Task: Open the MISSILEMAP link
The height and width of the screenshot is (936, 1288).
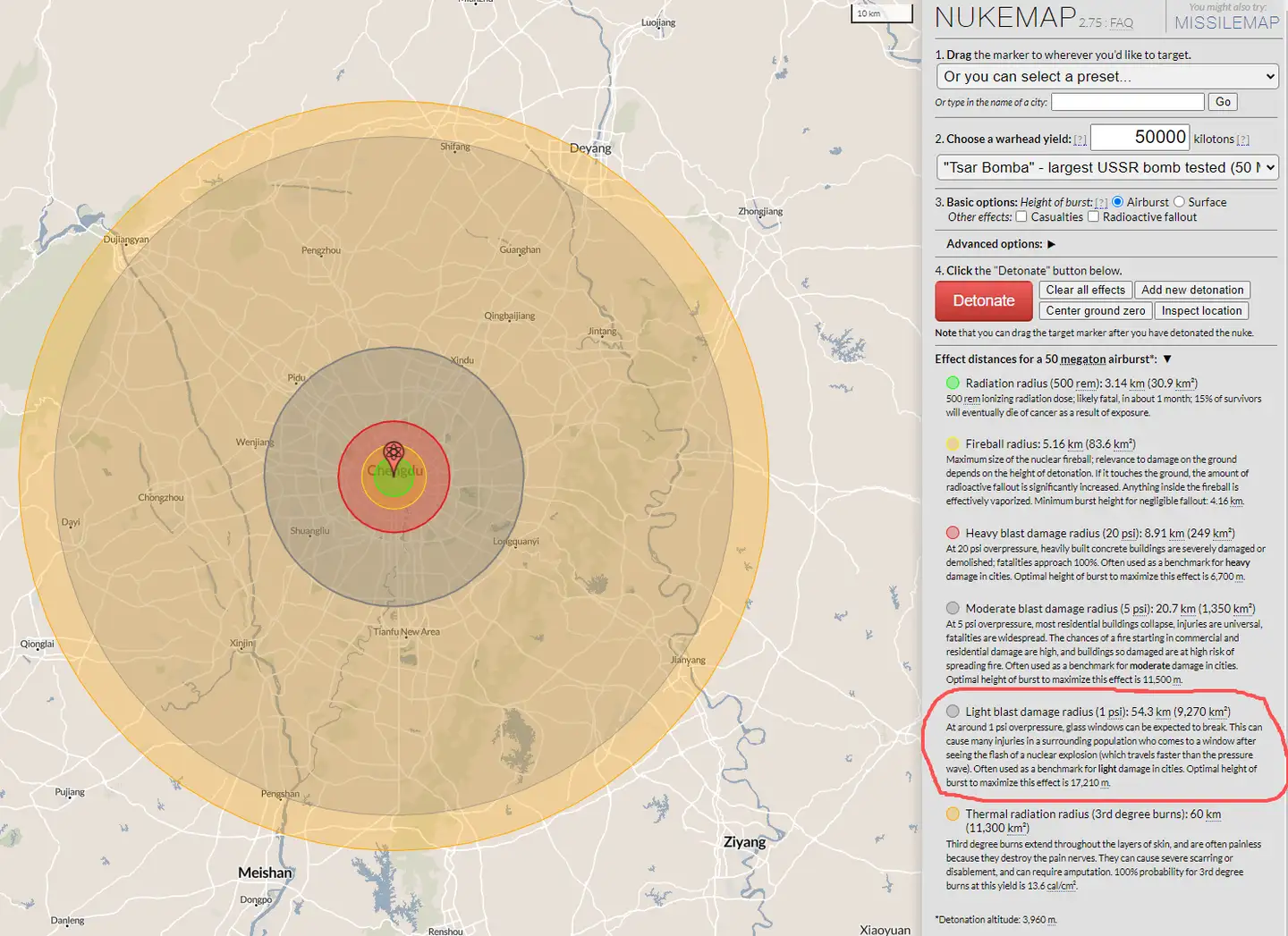Action: [x=1226, y=23]
